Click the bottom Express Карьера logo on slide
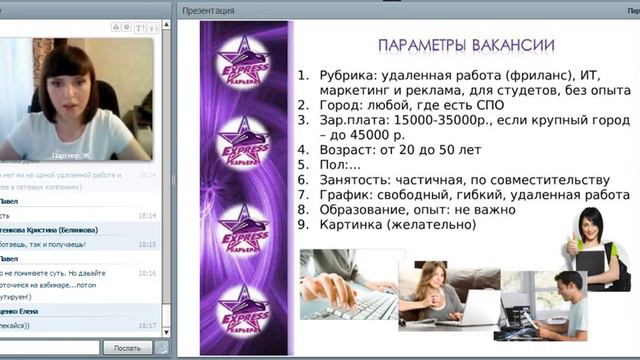Viewport: 640px width, 360px height. [244, 311]
